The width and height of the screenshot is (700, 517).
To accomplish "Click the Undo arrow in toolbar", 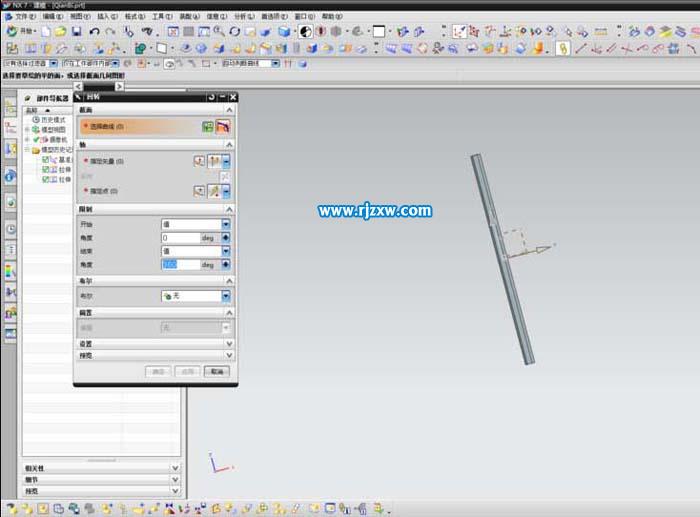I will [x=94, y=32].
